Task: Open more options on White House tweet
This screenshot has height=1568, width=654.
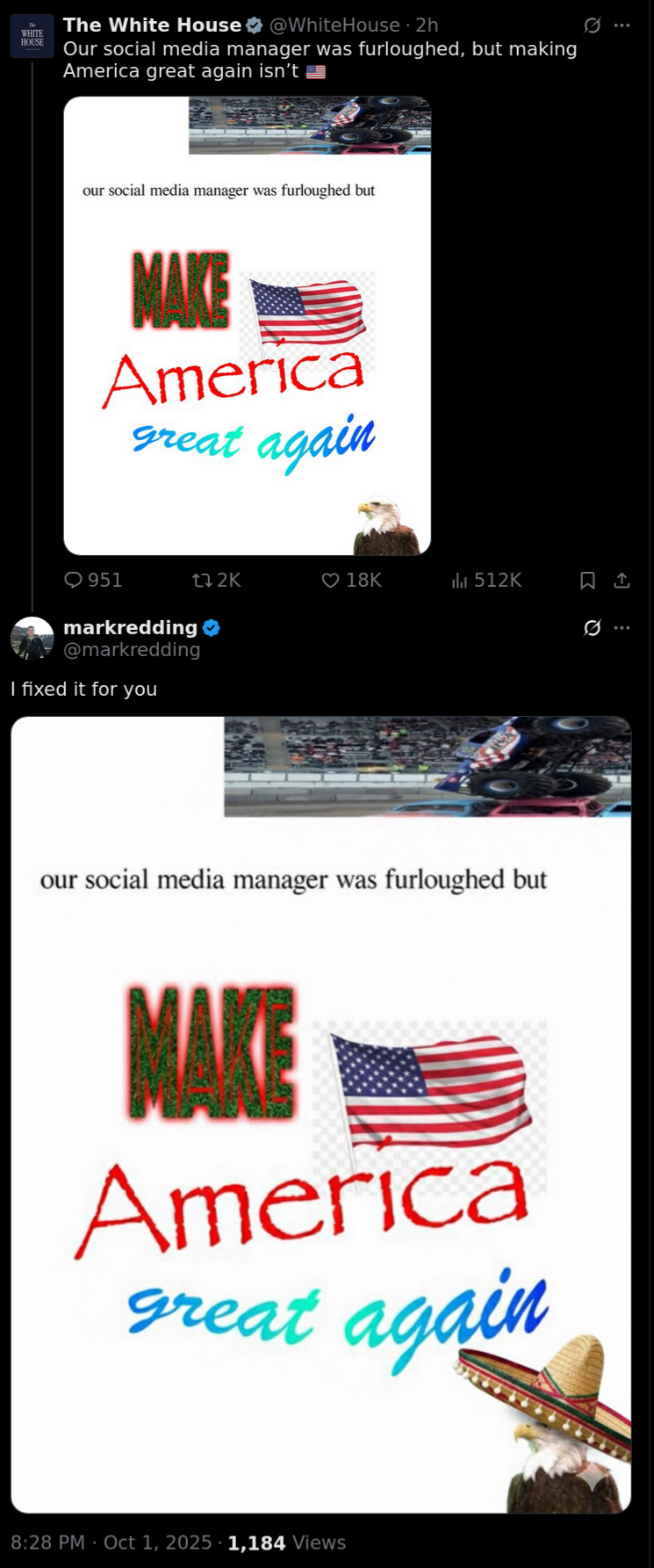Action: (x=622, y=25)
